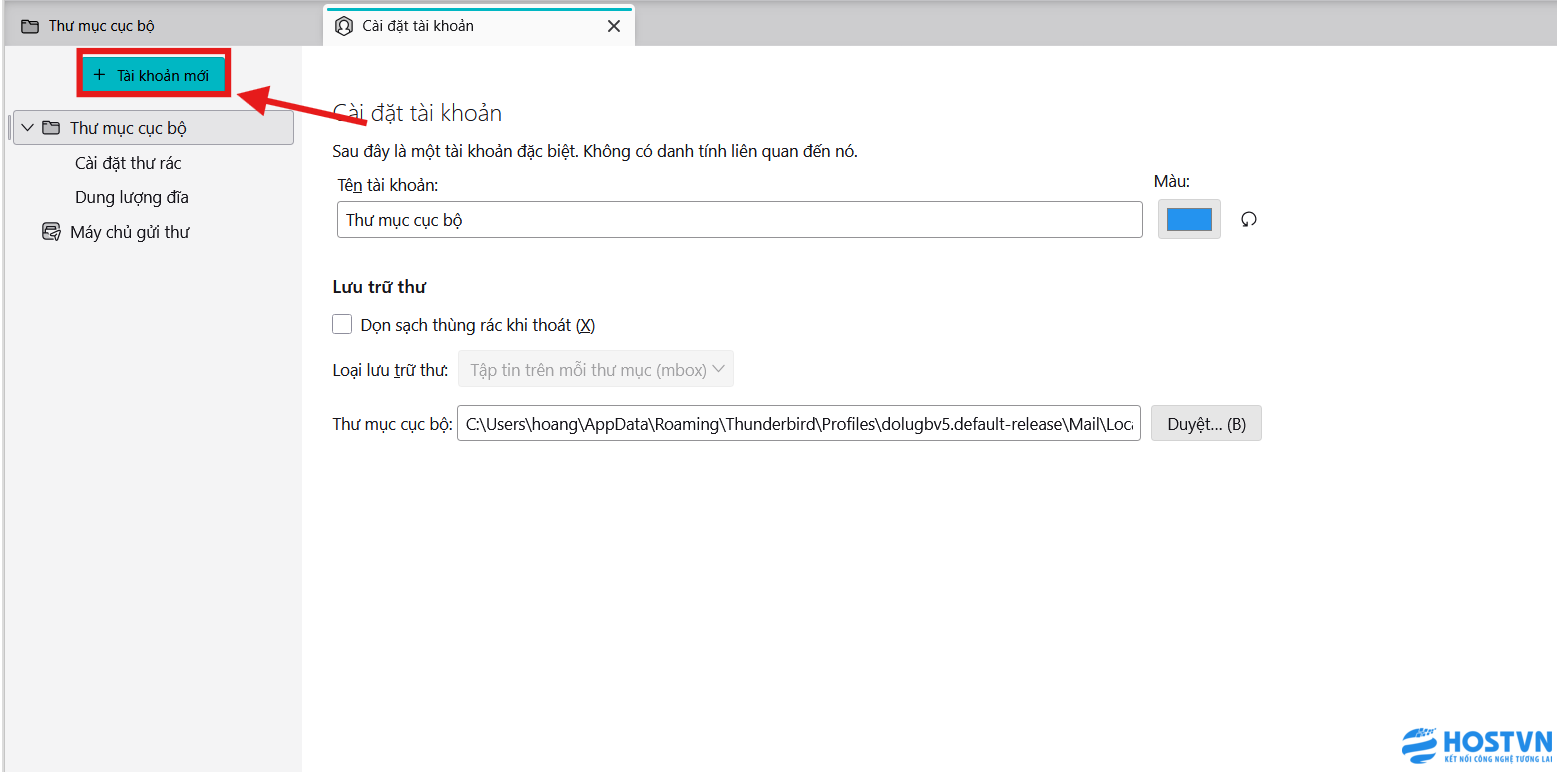The height and width of the screenshot is (772, 1557).
Task: Open the Loại lưu trữ thư dropdown
Action: coord(596,370)
